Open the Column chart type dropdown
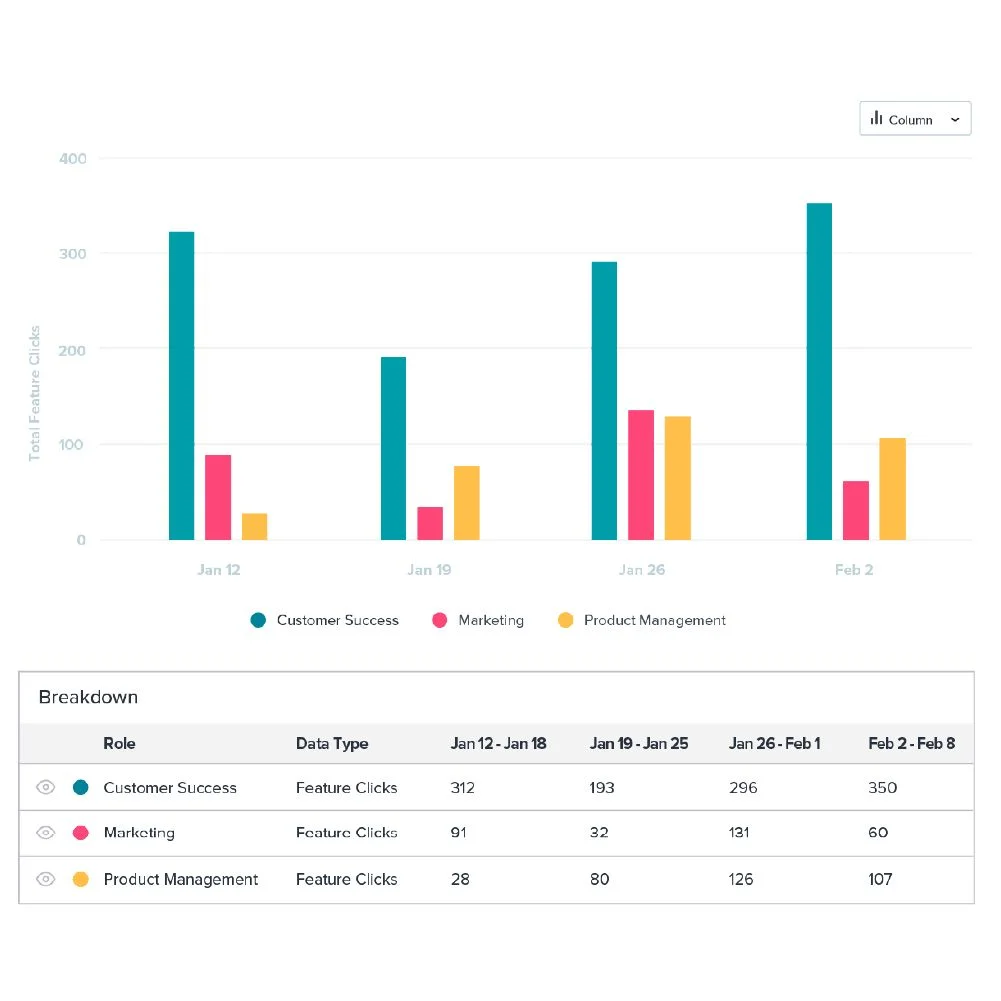Viewport: 1001px width, 1001px height. 914,119
